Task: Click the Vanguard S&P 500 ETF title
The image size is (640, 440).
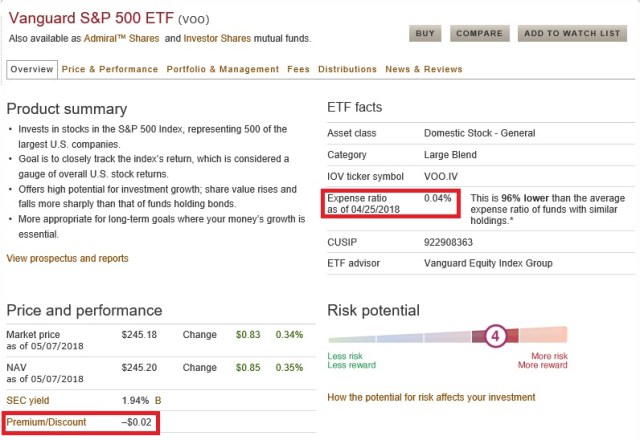Action: 88,17
